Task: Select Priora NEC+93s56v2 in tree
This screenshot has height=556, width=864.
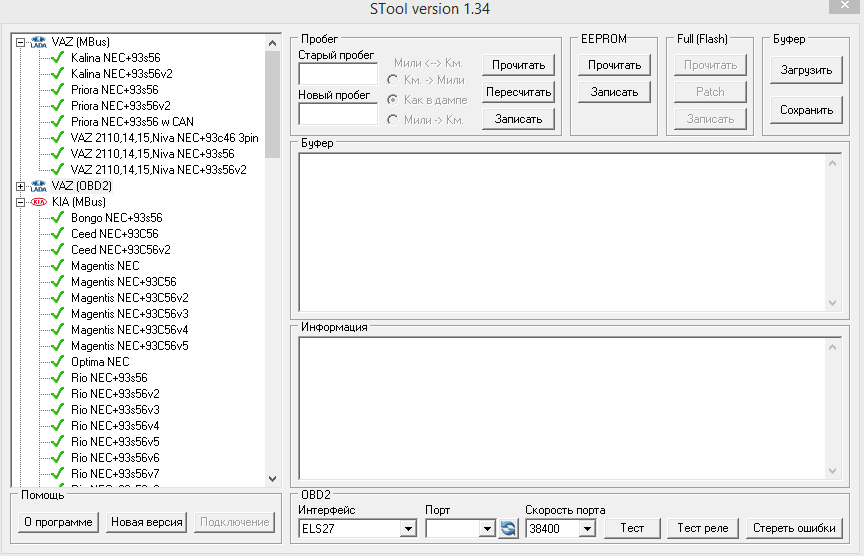Action: [120, 106]
